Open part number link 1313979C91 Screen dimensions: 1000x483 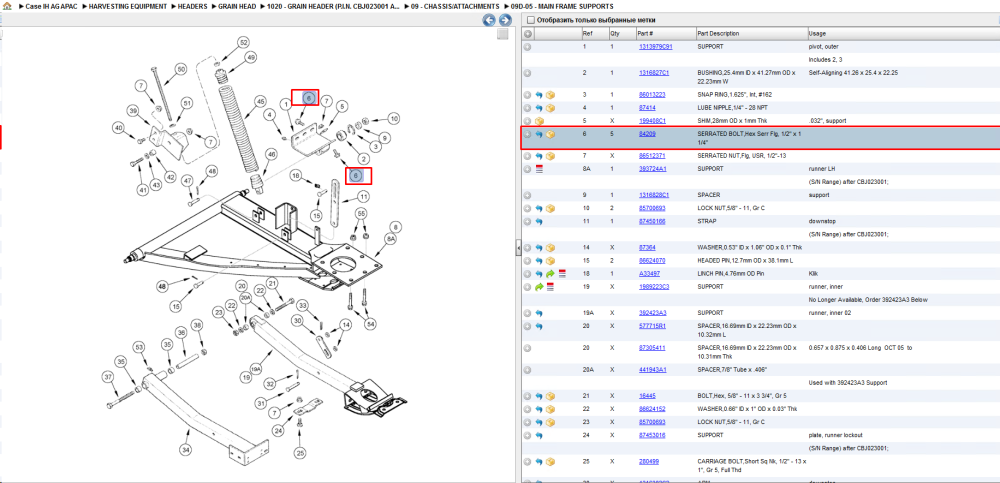[x=656, y=47]
